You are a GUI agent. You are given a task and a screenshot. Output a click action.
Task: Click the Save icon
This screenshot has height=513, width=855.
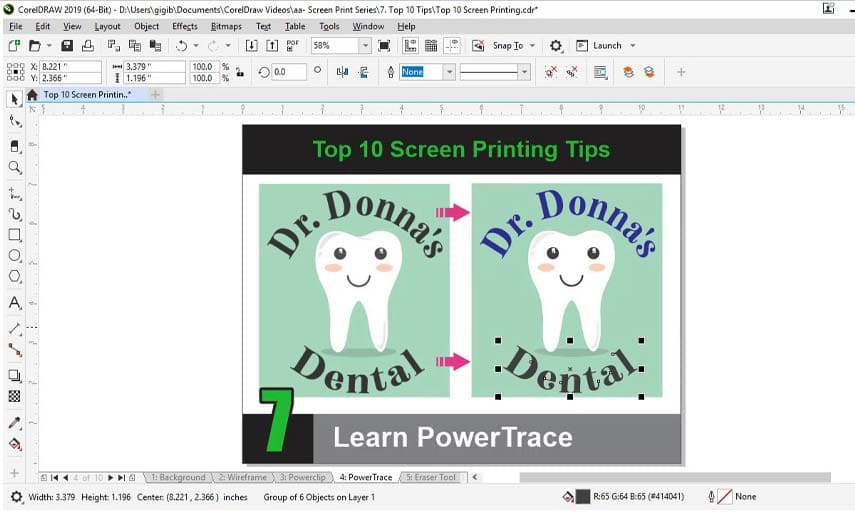click(x=67, y=46)
